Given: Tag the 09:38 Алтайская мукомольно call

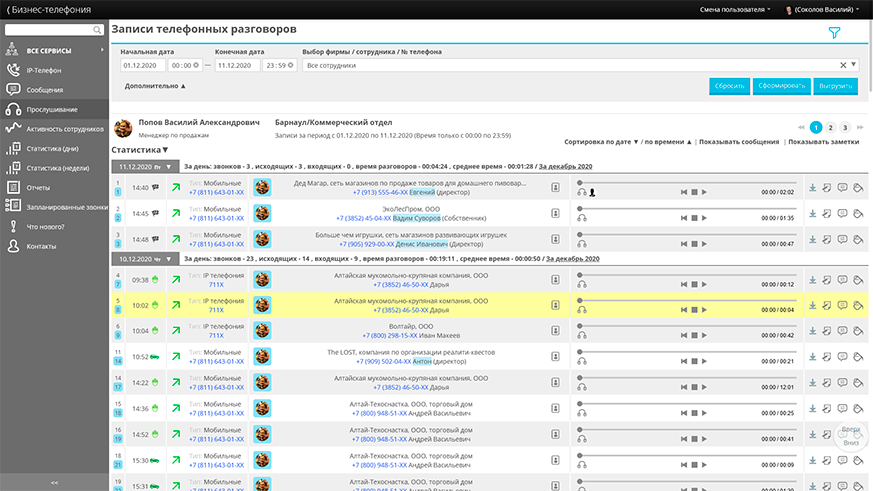Looking at the screenshot, I should tap(858, 280).
